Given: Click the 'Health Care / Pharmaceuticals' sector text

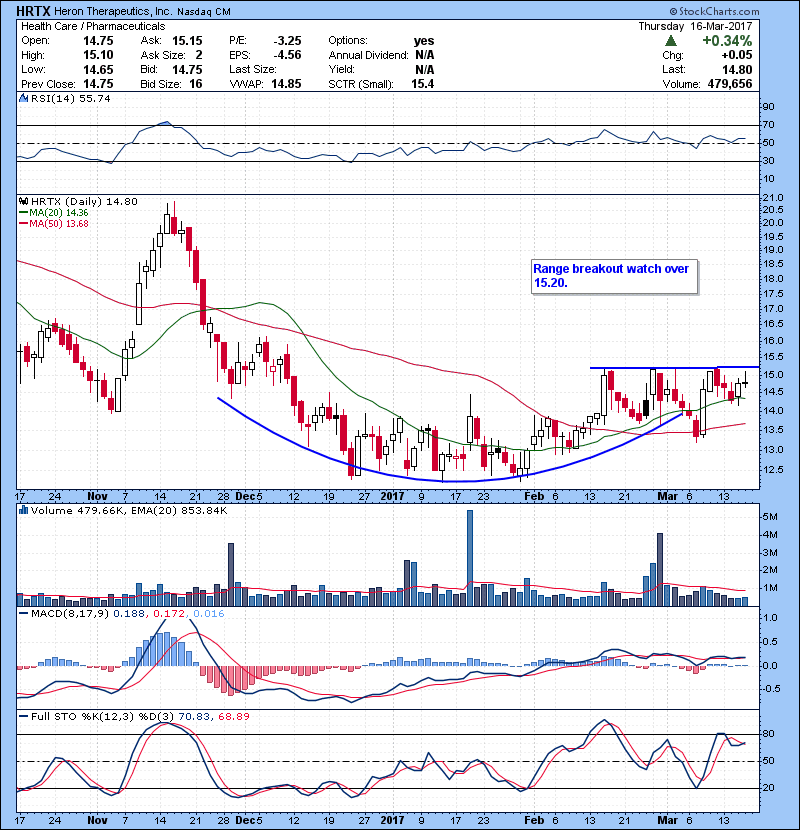Looking at the screenshot, I should click(x=93, y=26).
